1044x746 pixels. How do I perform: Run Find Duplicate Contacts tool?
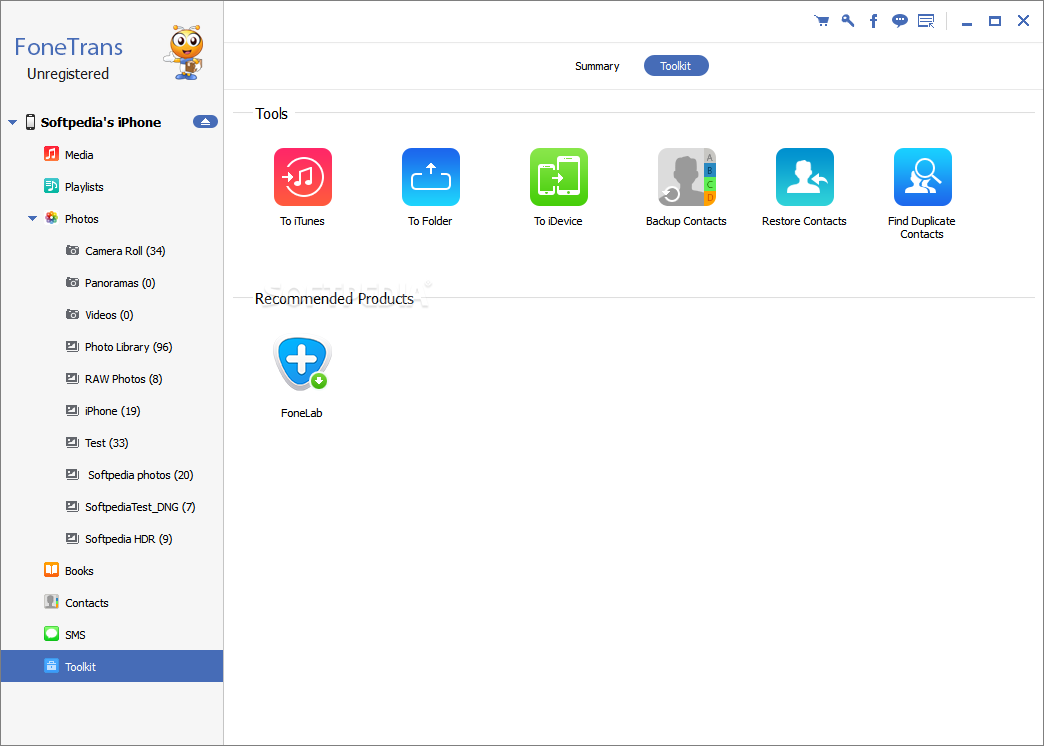(922, 177)
